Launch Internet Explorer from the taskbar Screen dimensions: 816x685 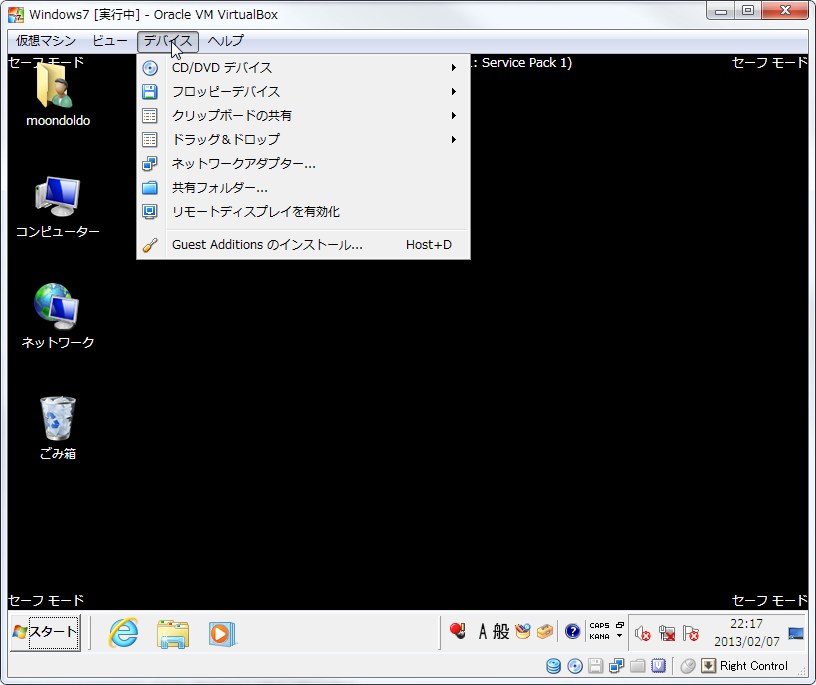123,632
